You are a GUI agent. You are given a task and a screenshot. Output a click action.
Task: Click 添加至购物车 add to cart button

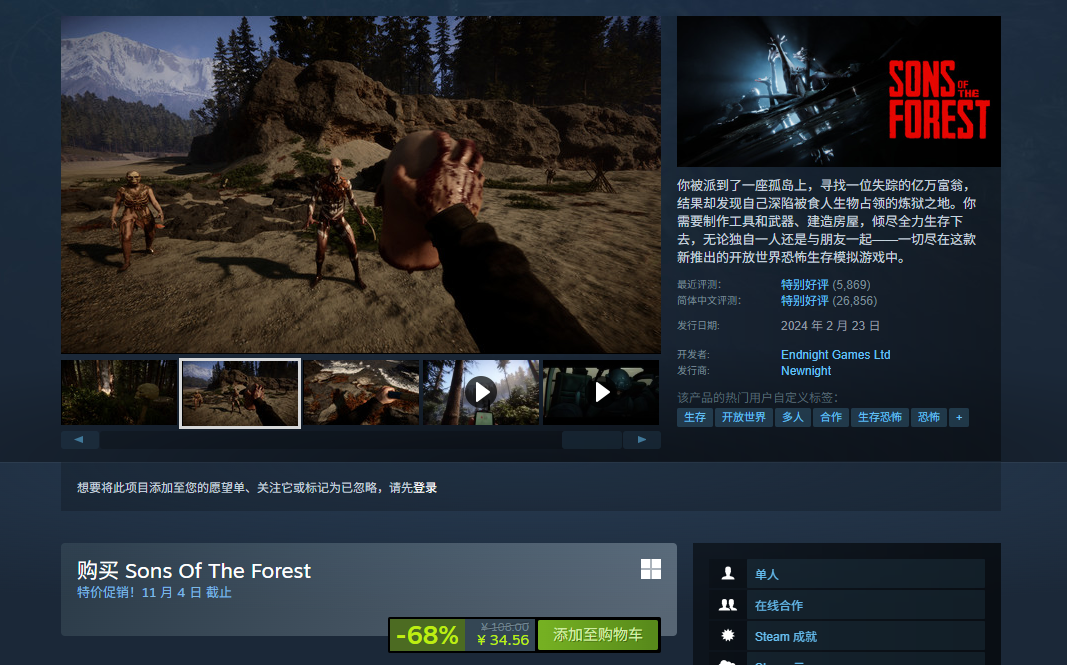click(597, 635)
